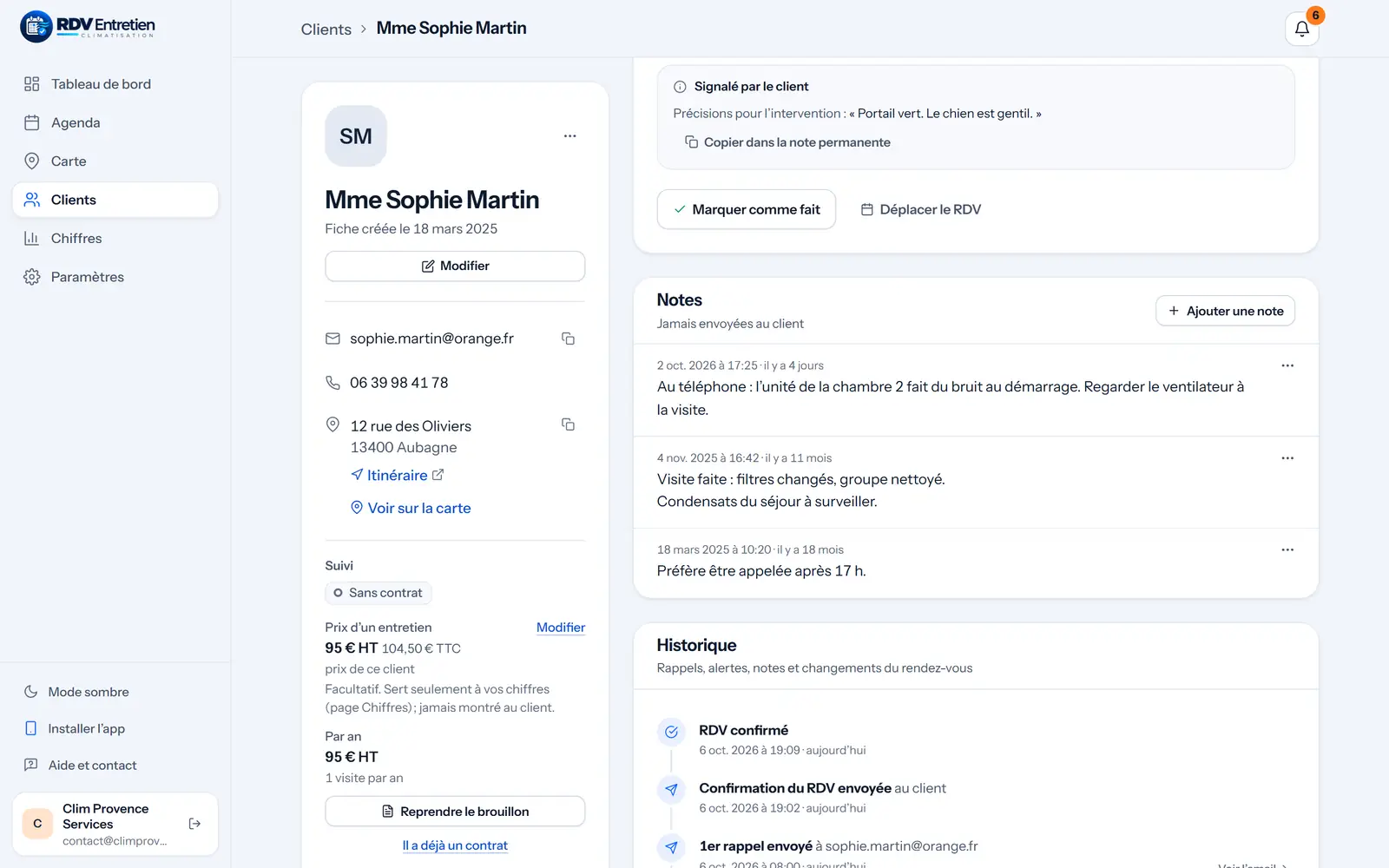Open options for the 2 oct. 2026 note
Screen dimensions: 1389x868
[1287, 365]
